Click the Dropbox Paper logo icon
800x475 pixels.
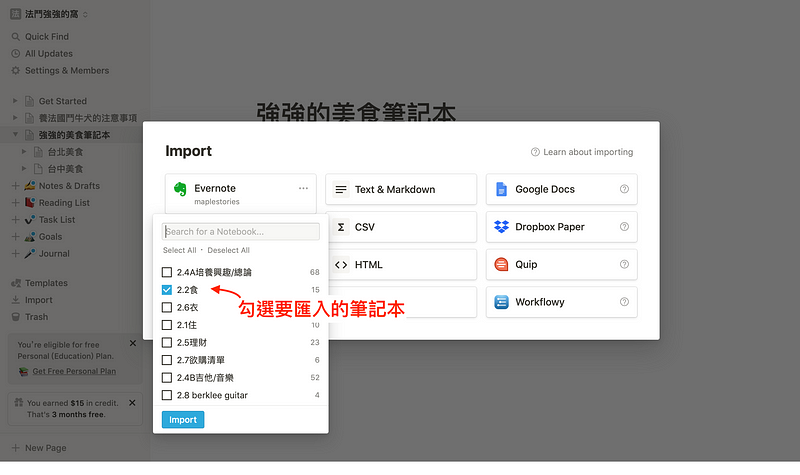(x=502, y=227)
